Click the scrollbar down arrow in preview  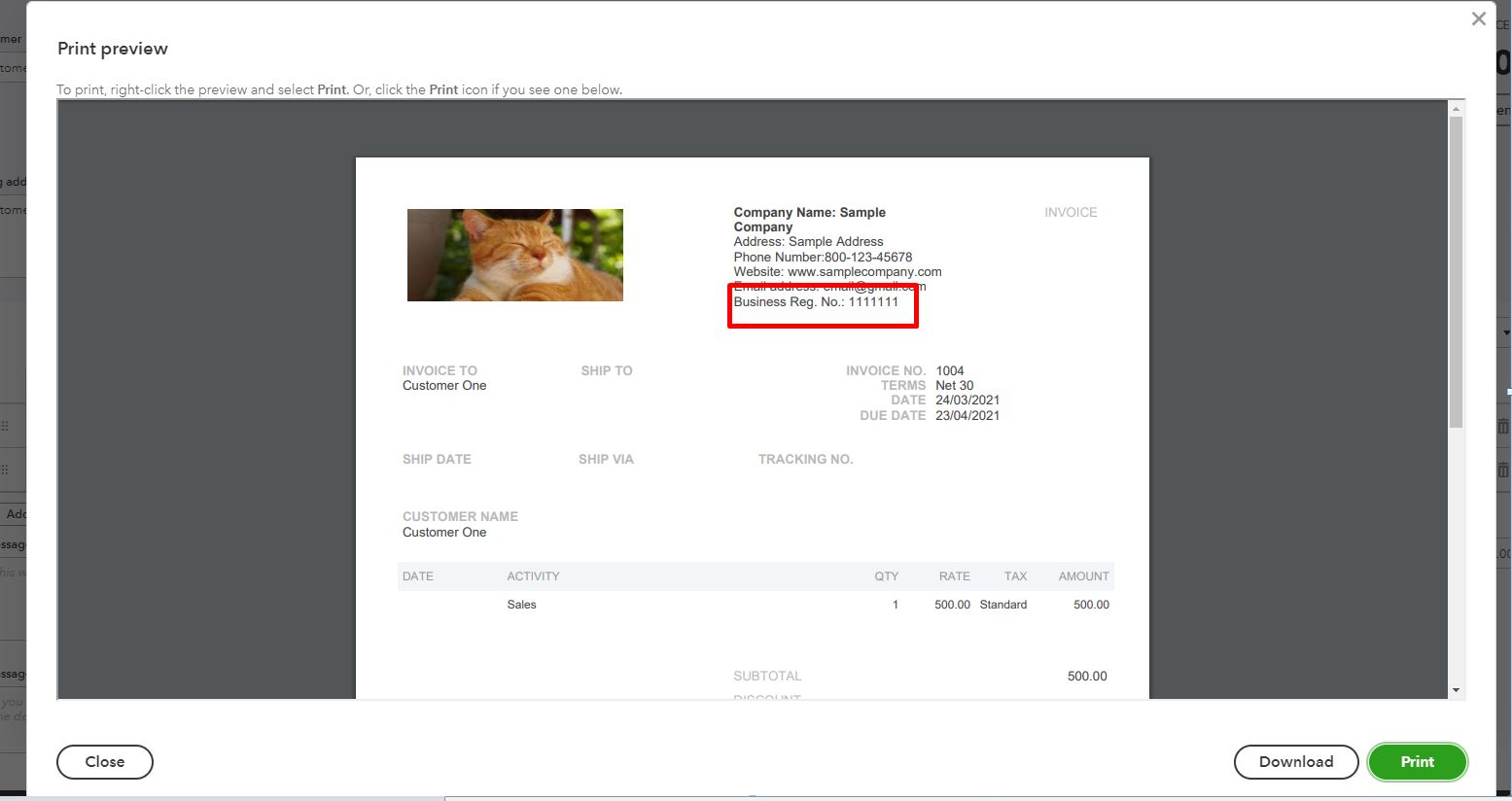tap(1456, 690)
